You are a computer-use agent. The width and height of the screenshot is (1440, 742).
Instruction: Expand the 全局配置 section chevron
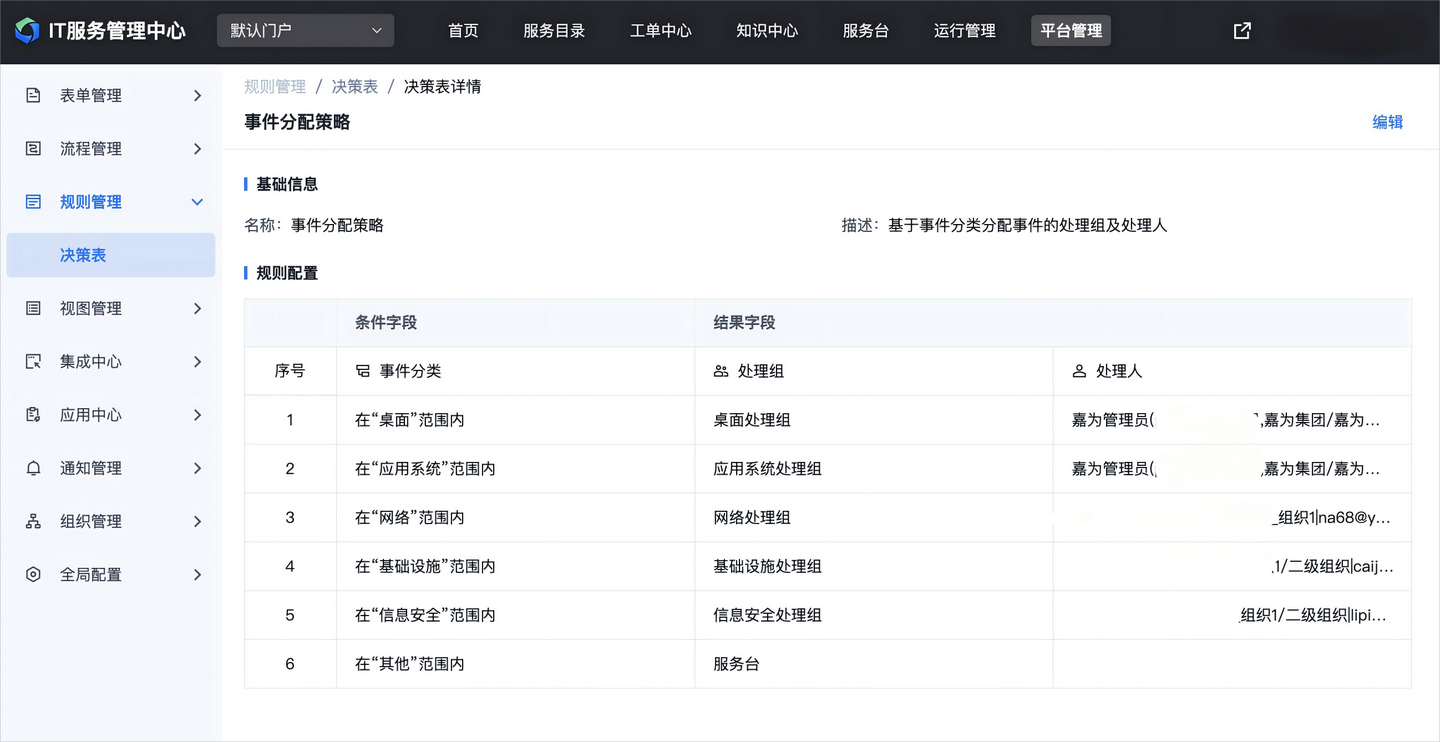click(x=198, y=574)
